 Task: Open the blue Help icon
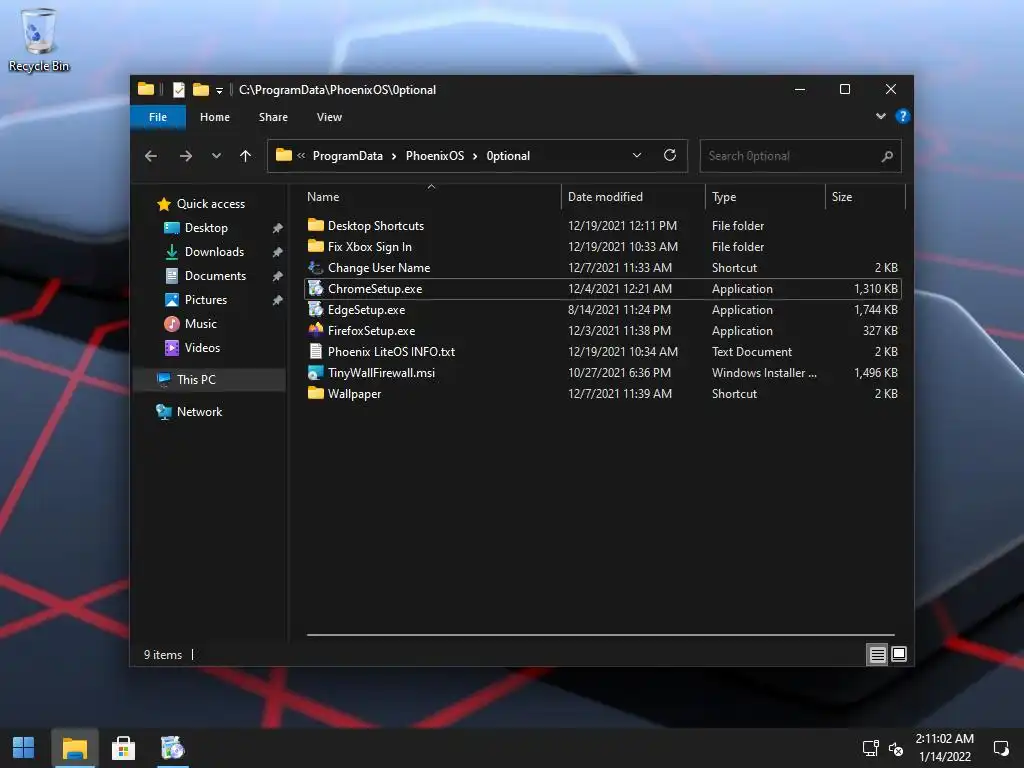click(903, 116)
